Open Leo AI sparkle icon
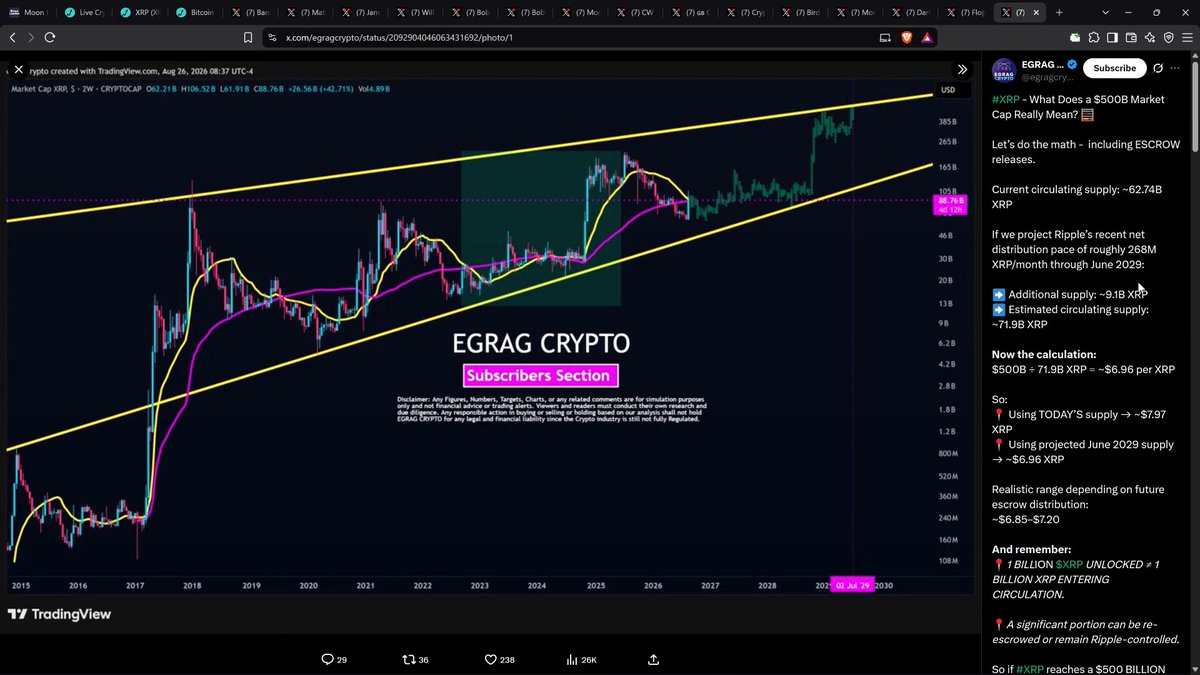 [x=1150, y=37]
